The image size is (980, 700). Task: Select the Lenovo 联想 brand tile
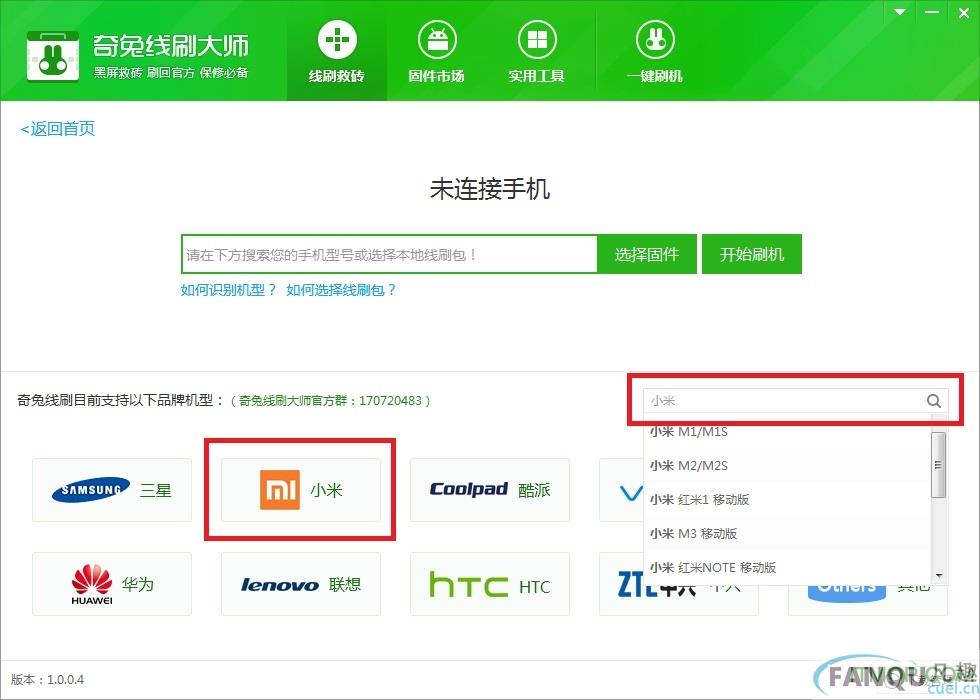301,584
